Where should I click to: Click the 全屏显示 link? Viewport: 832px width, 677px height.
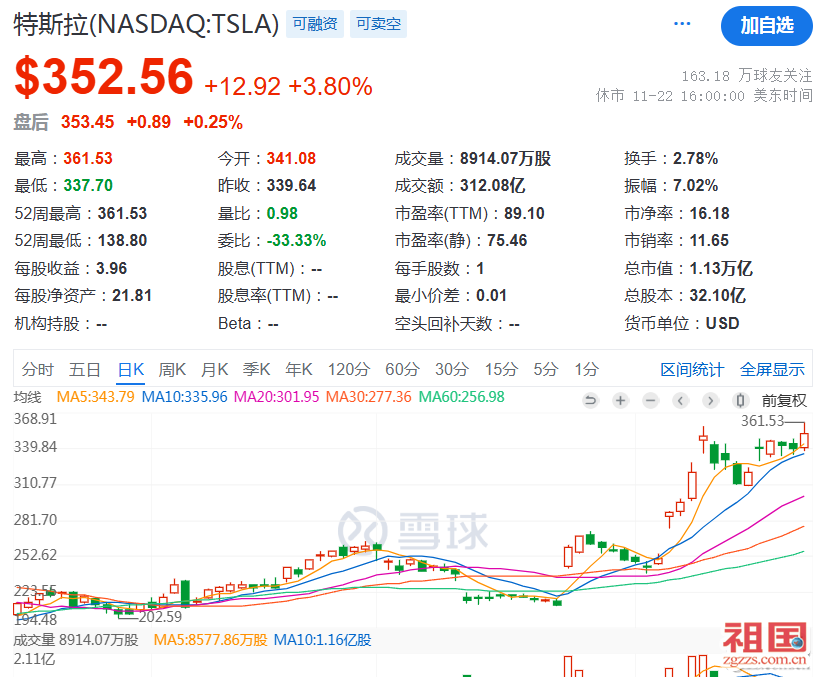point(773,369)
